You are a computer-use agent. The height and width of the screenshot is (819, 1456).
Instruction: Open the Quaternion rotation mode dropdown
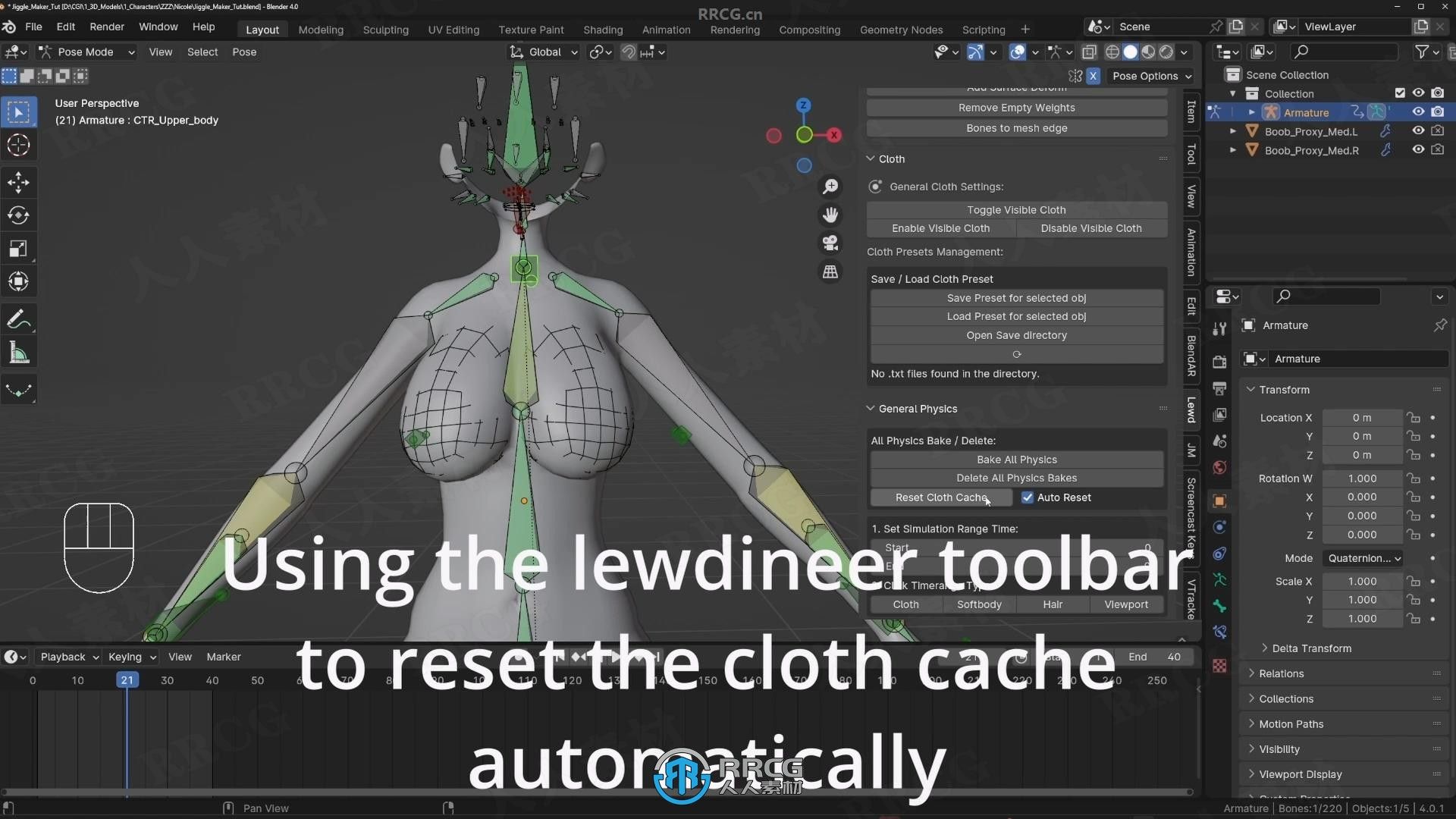[1364, 558]
